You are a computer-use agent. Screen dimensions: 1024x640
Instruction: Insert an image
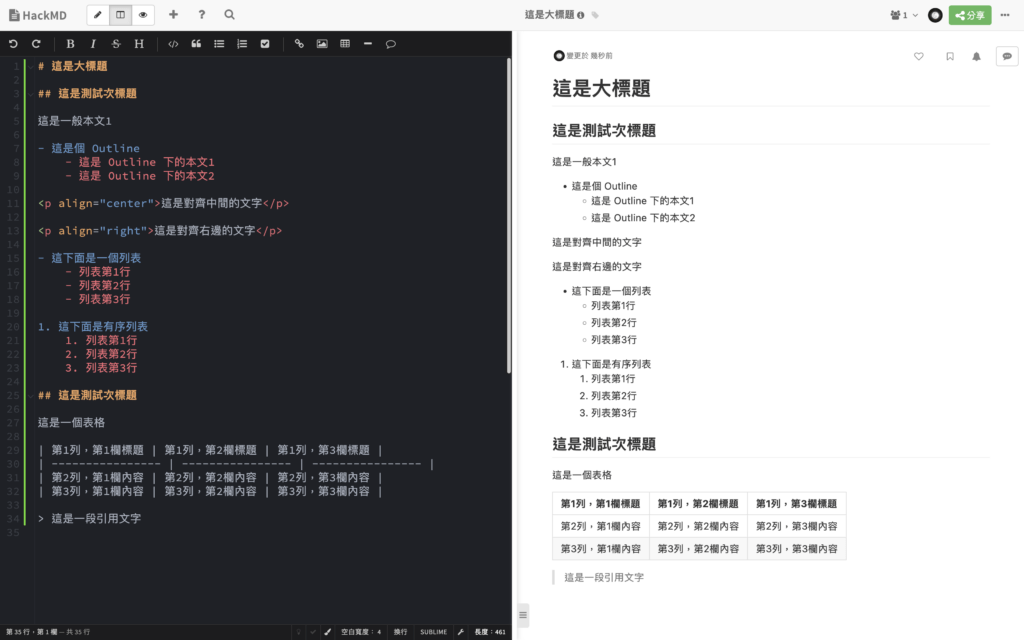click(321, 43)
